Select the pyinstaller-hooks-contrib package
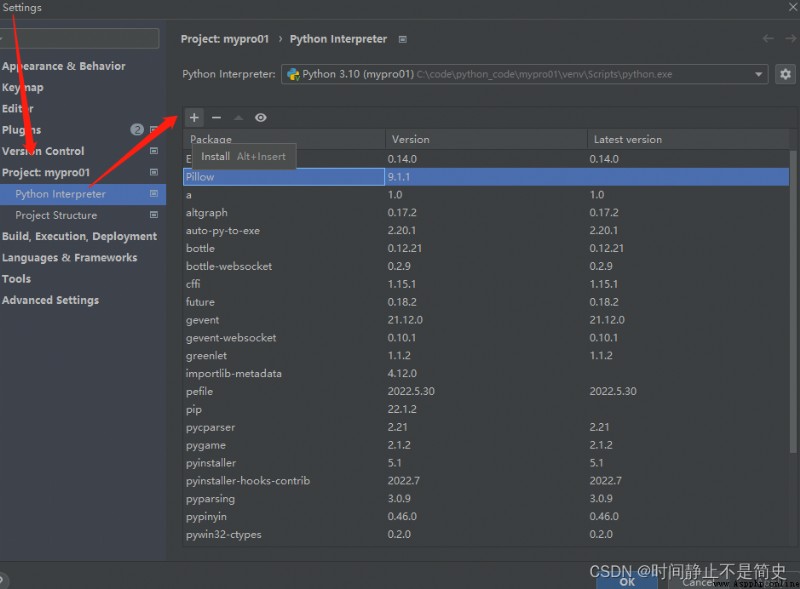 [x=486, y=480]
